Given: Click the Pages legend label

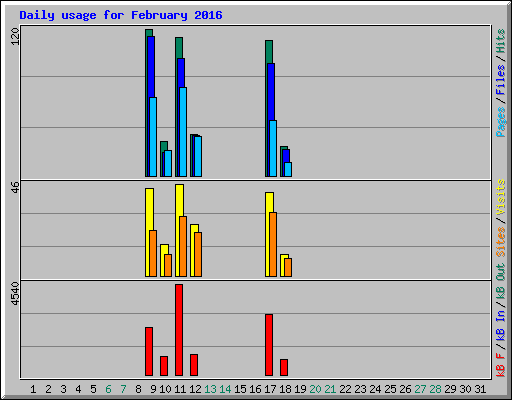Looking at the screenshot, I should 501,122.
